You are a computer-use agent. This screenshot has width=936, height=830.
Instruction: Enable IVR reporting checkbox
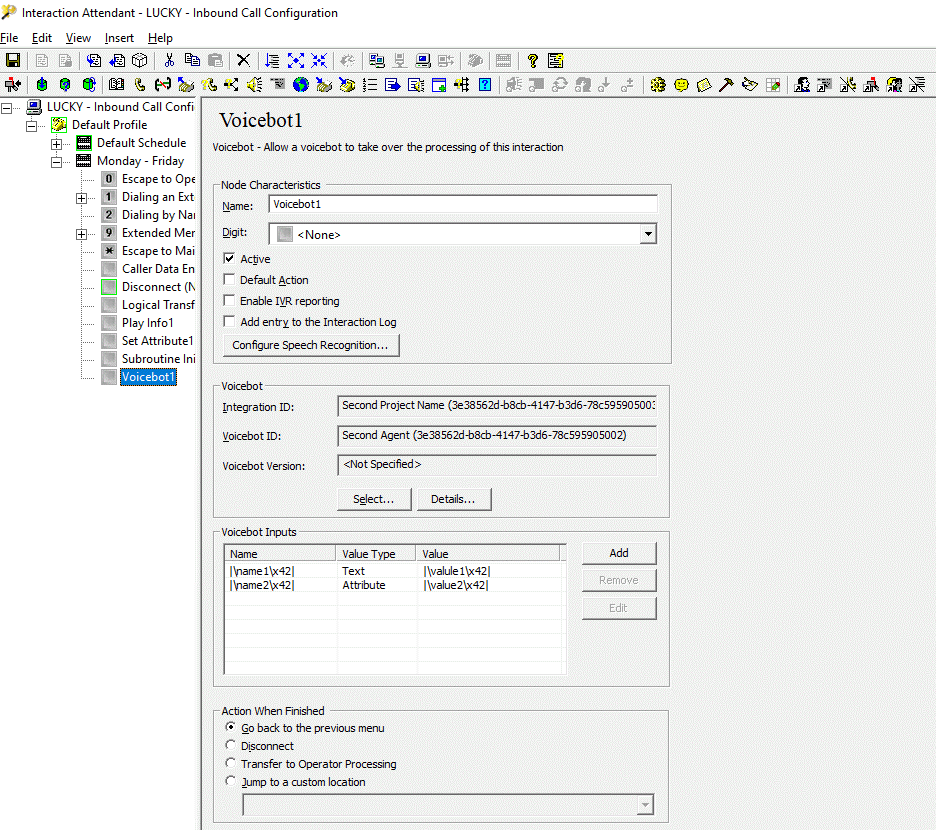(x=229, y=301)
